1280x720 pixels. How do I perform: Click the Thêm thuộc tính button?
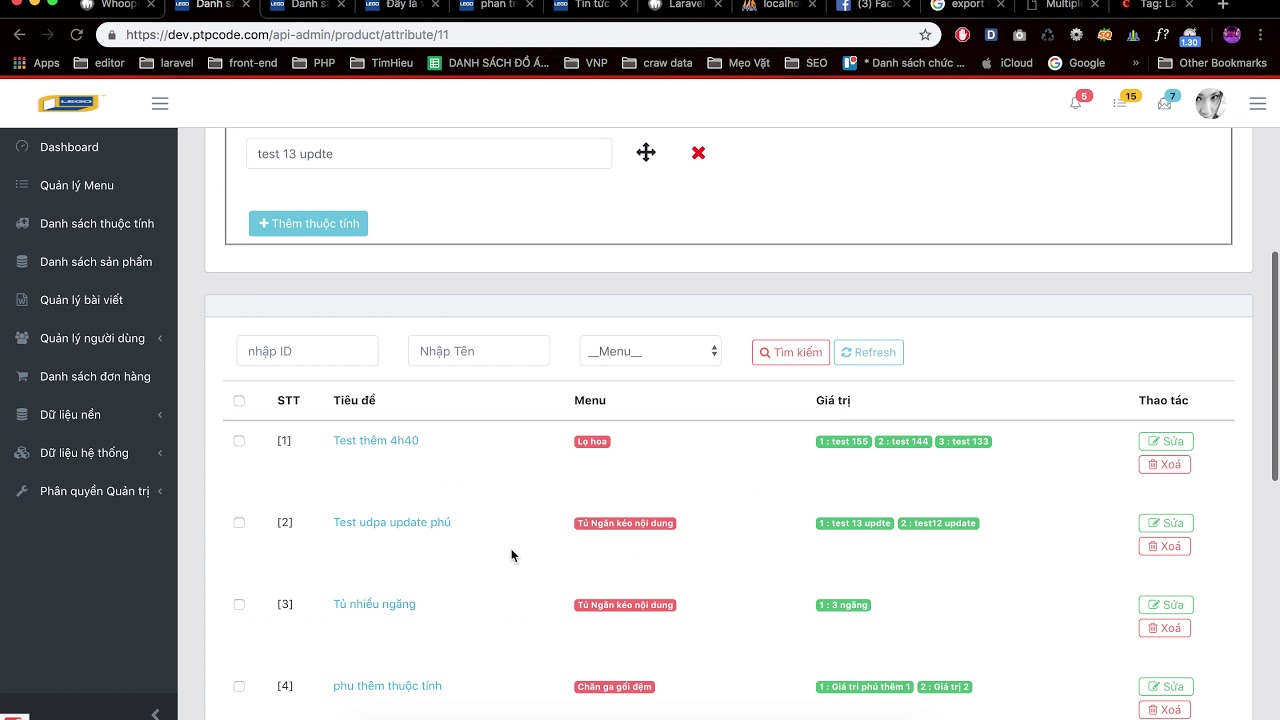point(308,223)
